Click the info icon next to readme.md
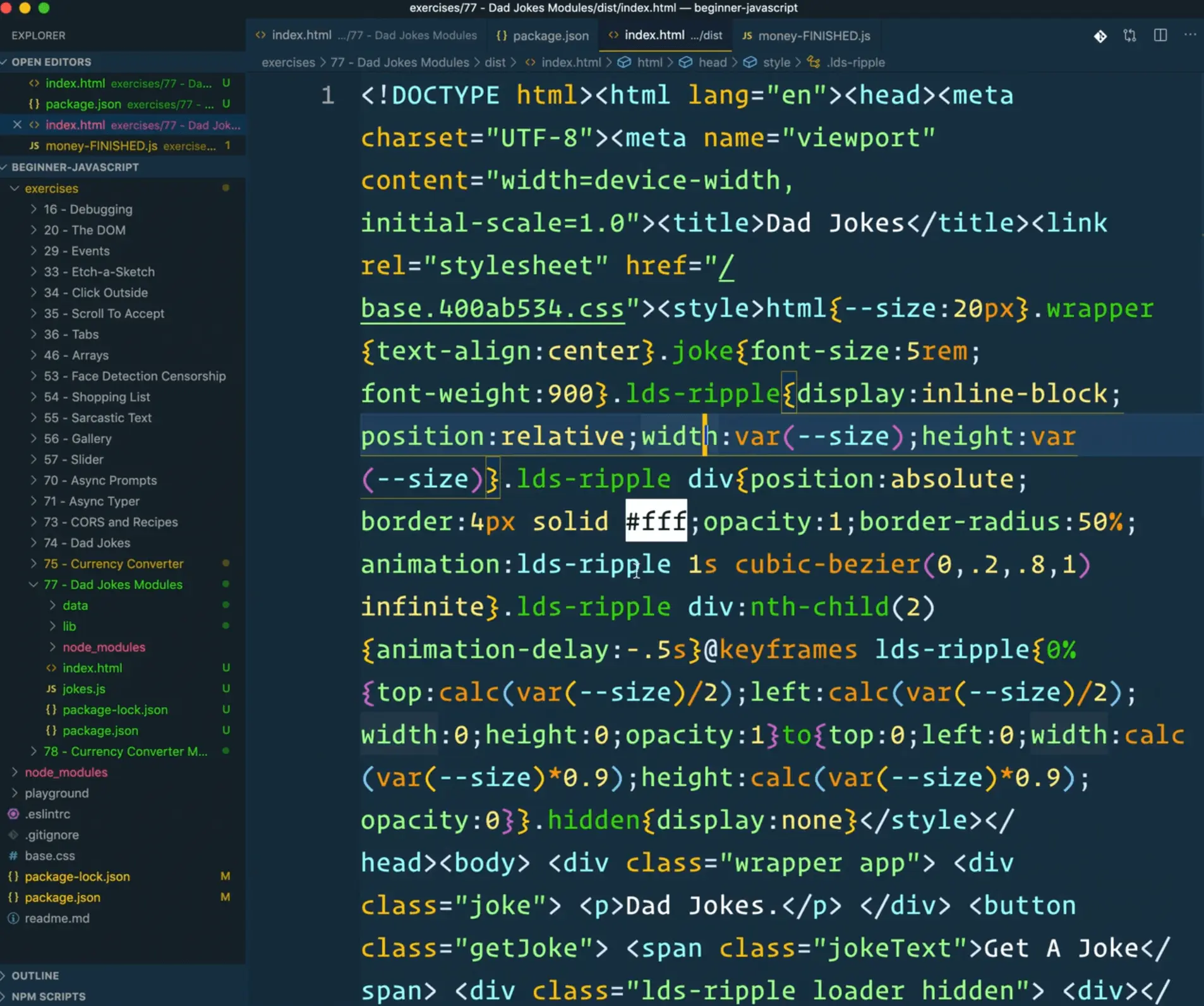The image size is (1204, 1006). (12, 918)
